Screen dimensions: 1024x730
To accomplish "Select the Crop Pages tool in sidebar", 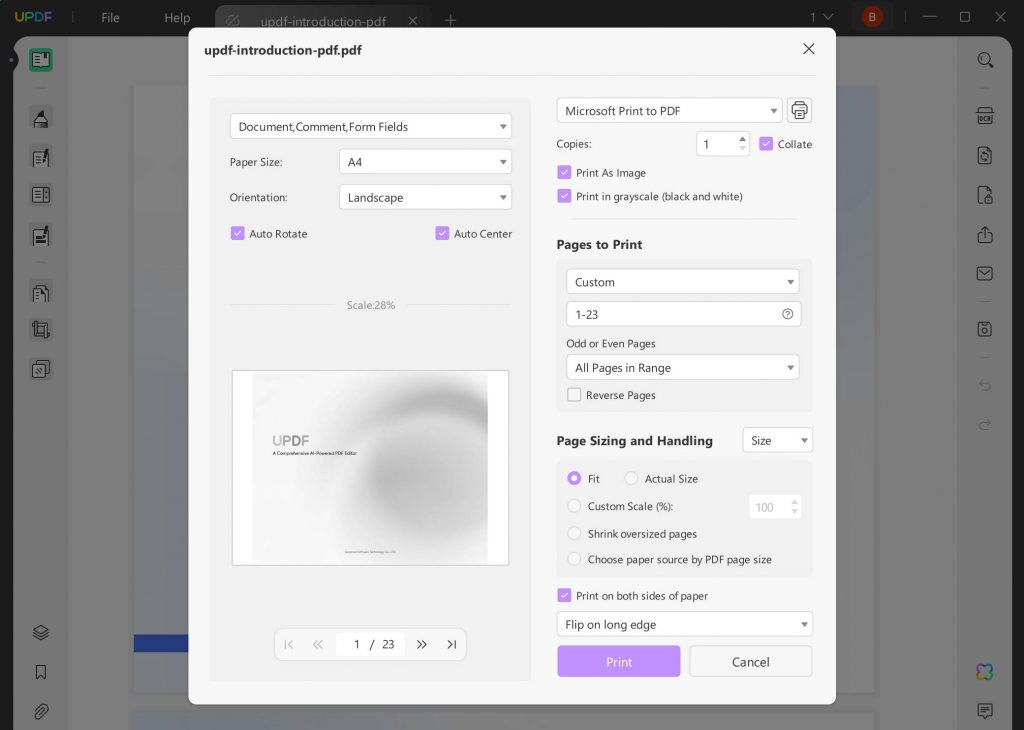I will pyautogui.click(x=40, y=330).
